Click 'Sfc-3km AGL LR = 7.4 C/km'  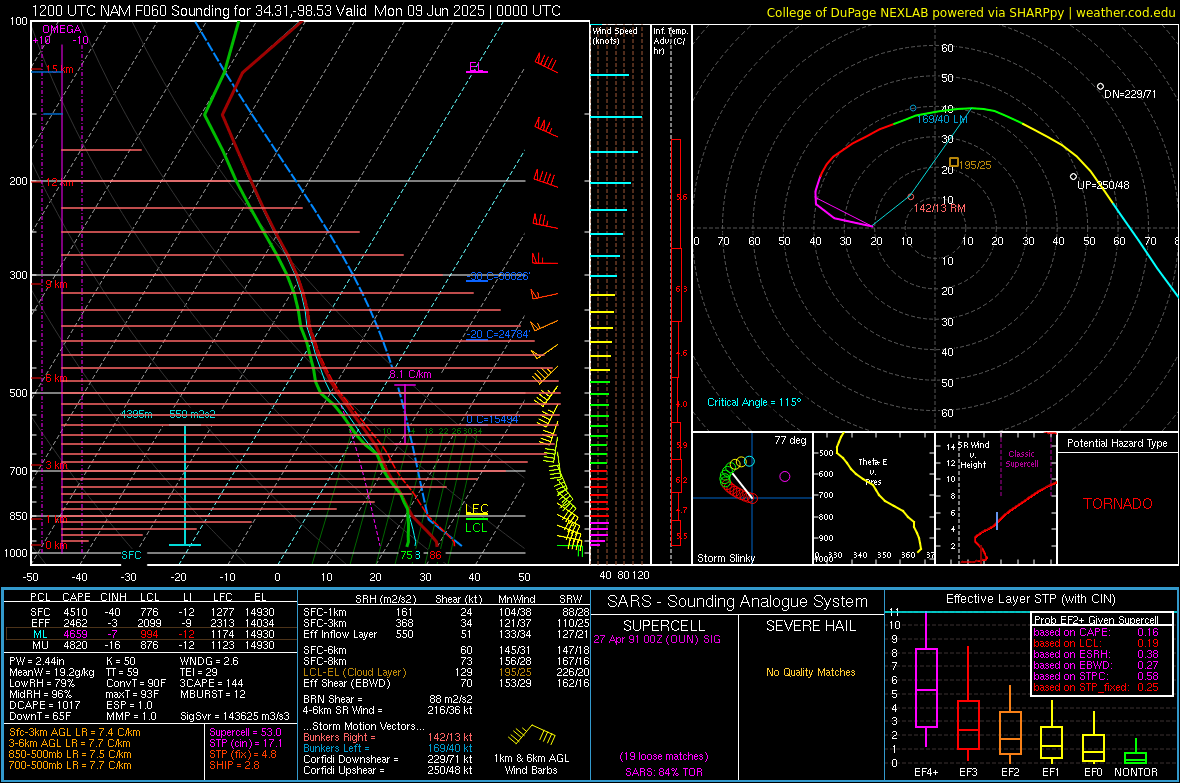click(x=75, y=732)
